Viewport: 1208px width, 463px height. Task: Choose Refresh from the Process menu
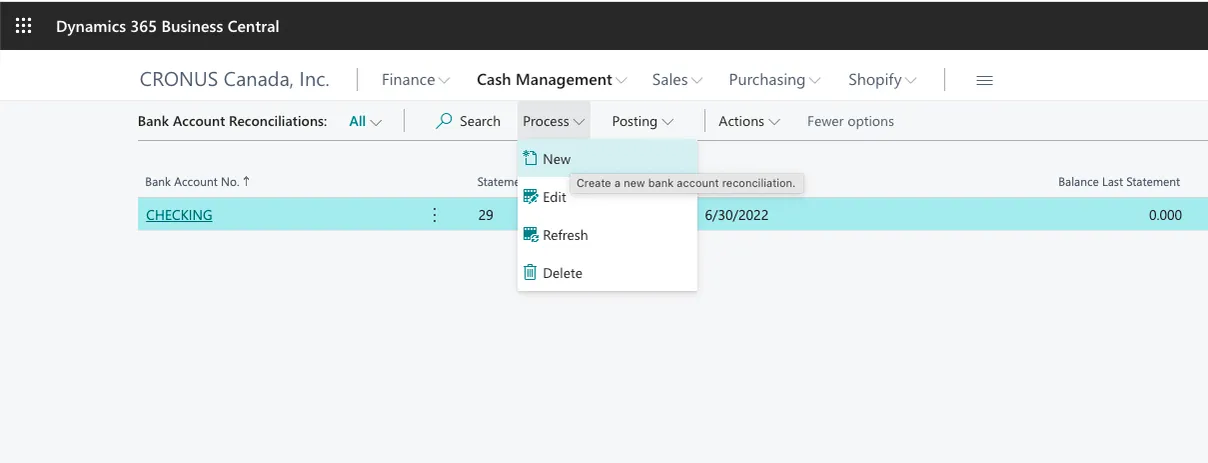(x=607, y=235)
